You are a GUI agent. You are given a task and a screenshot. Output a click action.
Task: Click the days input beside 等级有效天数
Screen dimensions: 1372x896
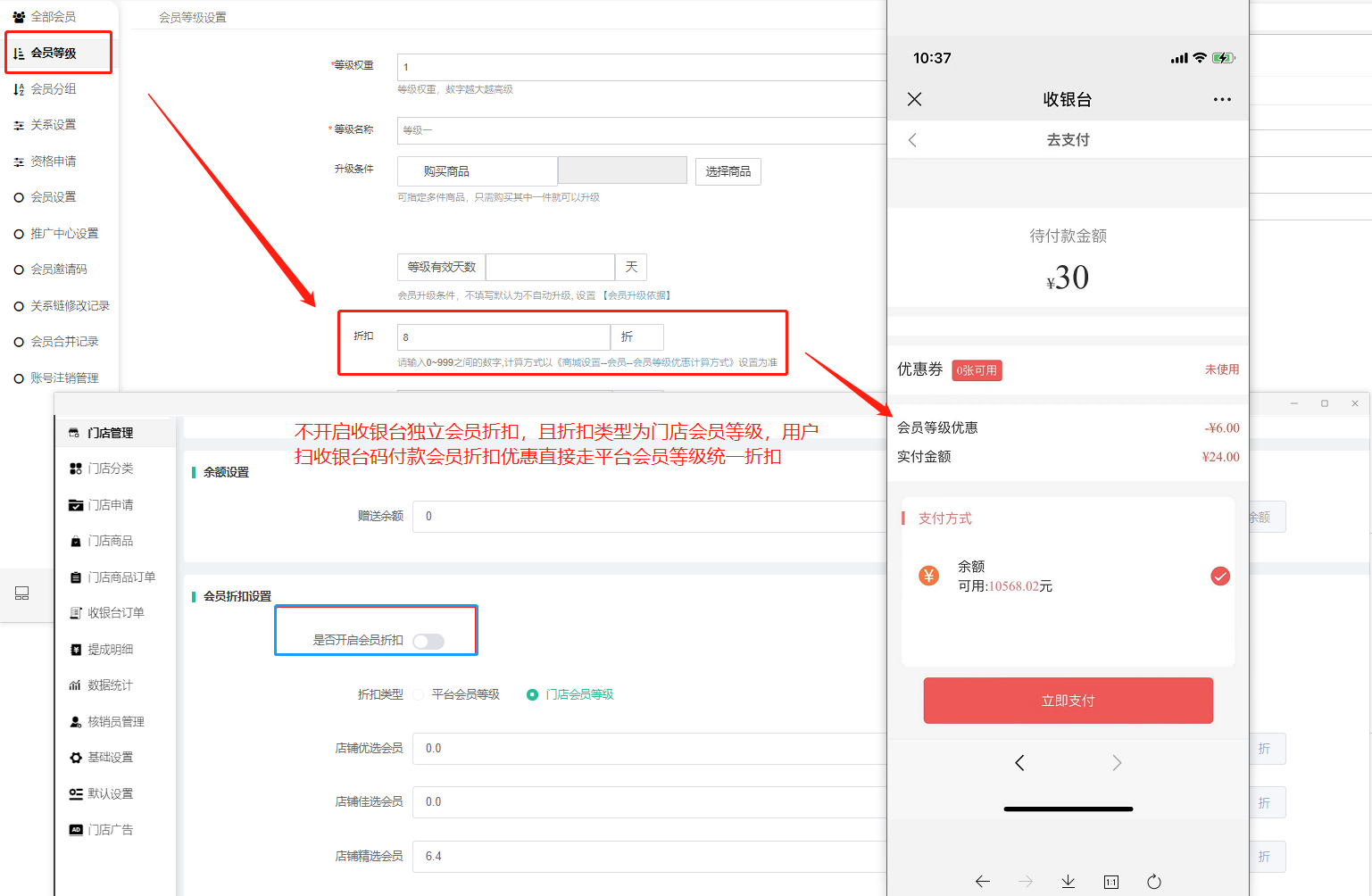551,267
